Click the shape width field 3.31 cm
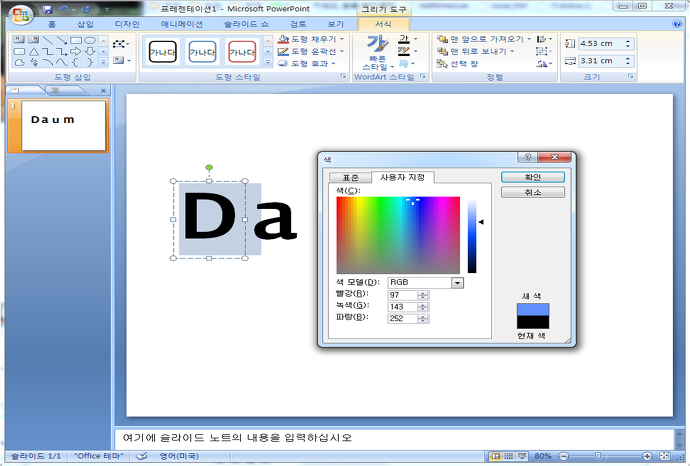The height and width of the screenshot is (466, 690). (x=601, y=61)
